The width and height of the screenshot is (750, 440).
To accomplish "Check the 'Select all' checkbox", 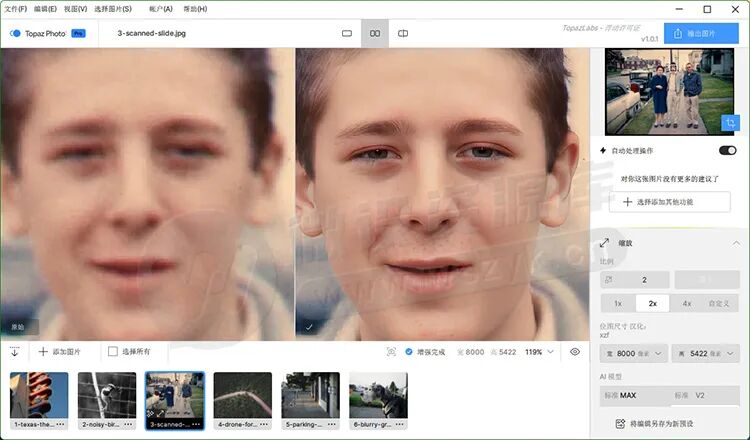I will tap(113, 352).
